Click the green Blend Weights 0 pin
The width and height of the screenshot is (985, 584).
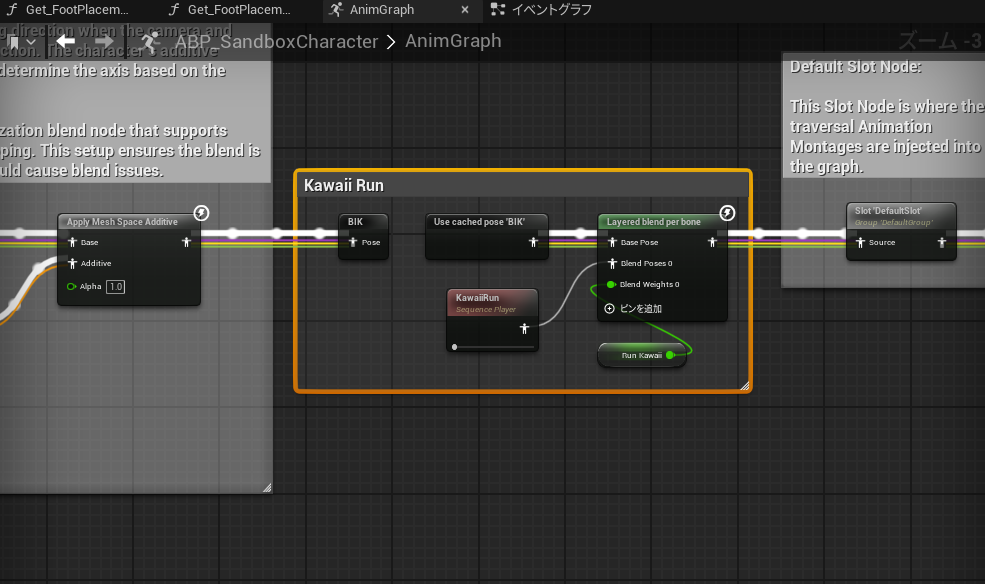(610, 285)
